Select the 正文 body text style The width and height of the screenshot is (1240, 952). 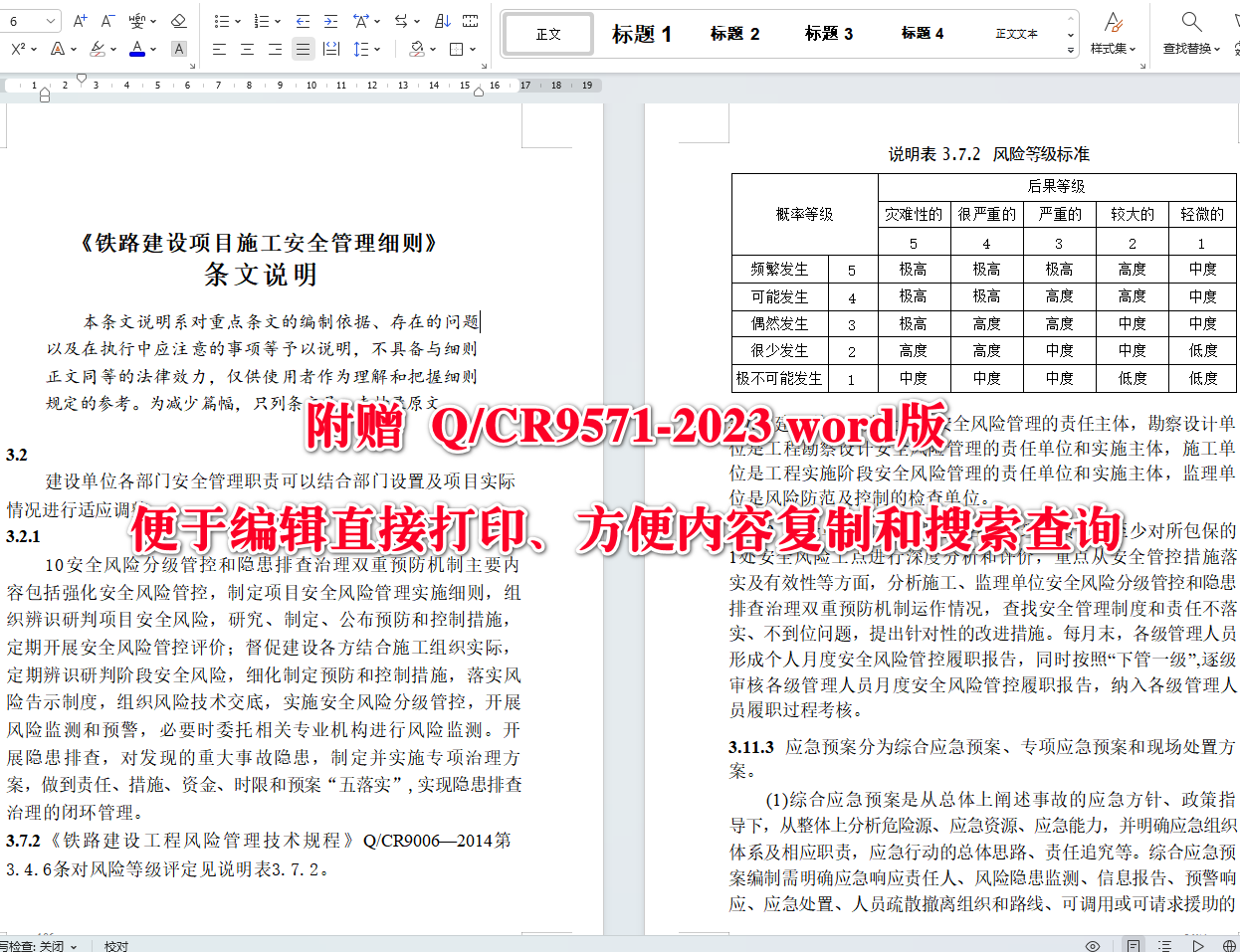[548, 33]
